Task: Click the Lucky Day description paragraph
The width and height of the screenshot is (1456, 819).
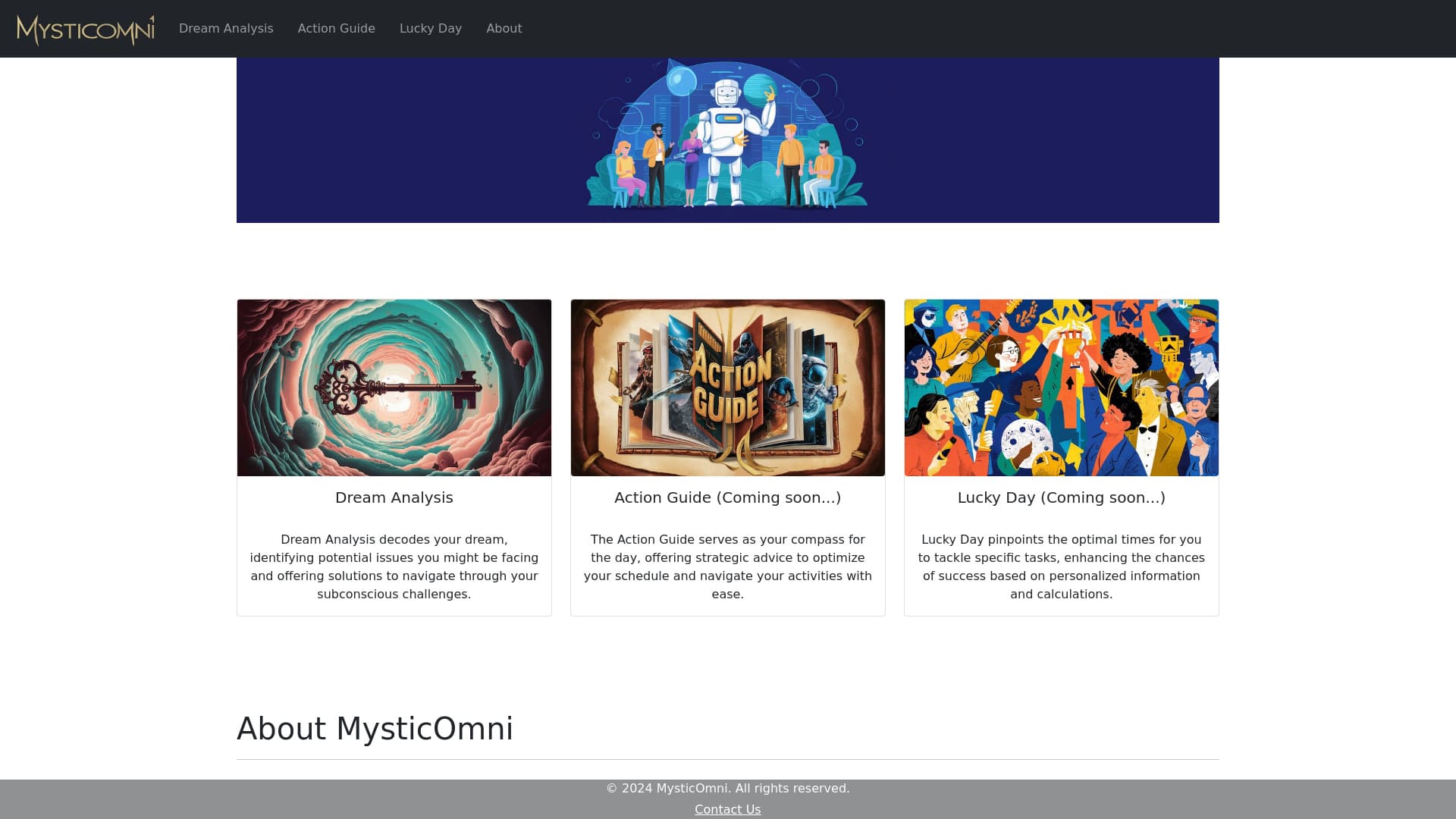Action: pos(1061,566)
